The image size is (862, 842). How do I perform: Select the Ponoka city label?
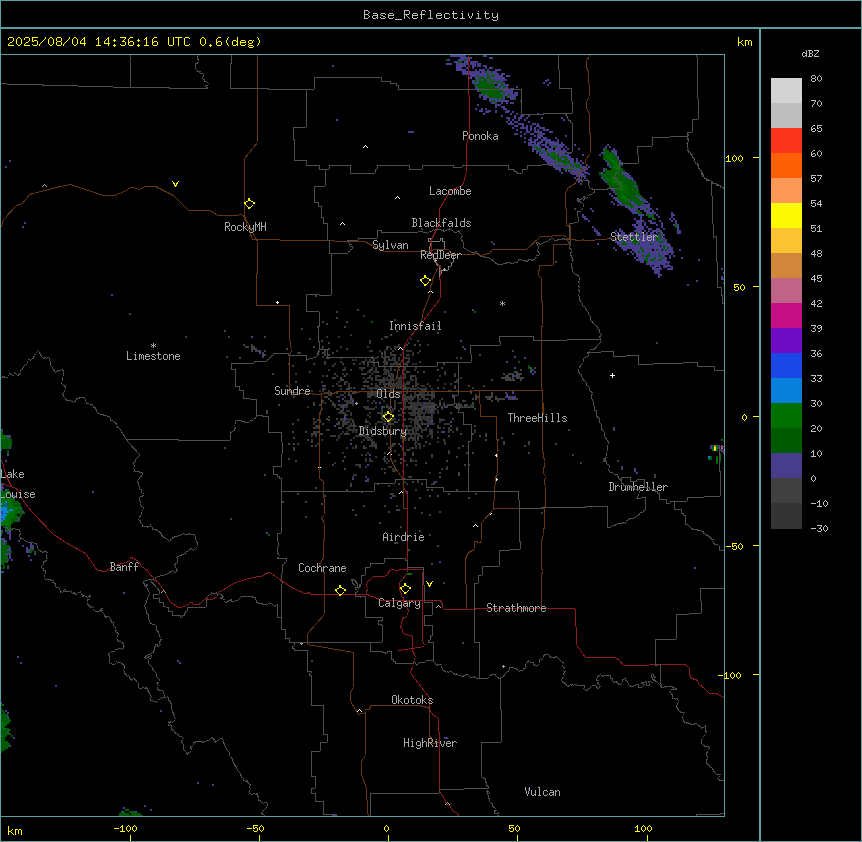480,136
